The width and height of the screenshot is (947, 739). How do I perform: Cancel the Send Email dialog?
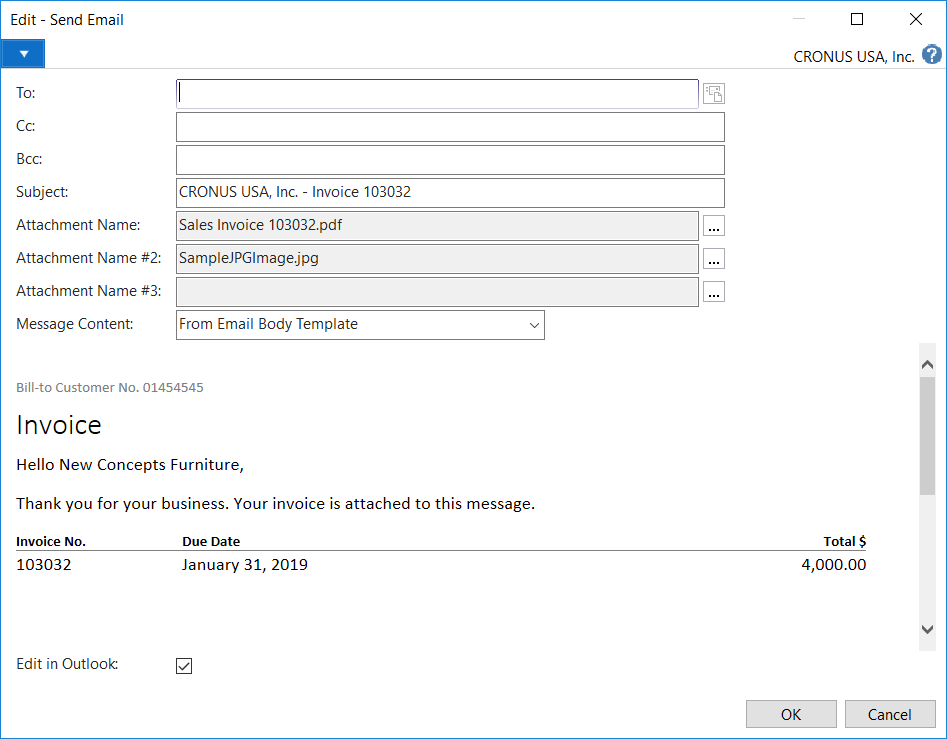click(x=889, y=714)
